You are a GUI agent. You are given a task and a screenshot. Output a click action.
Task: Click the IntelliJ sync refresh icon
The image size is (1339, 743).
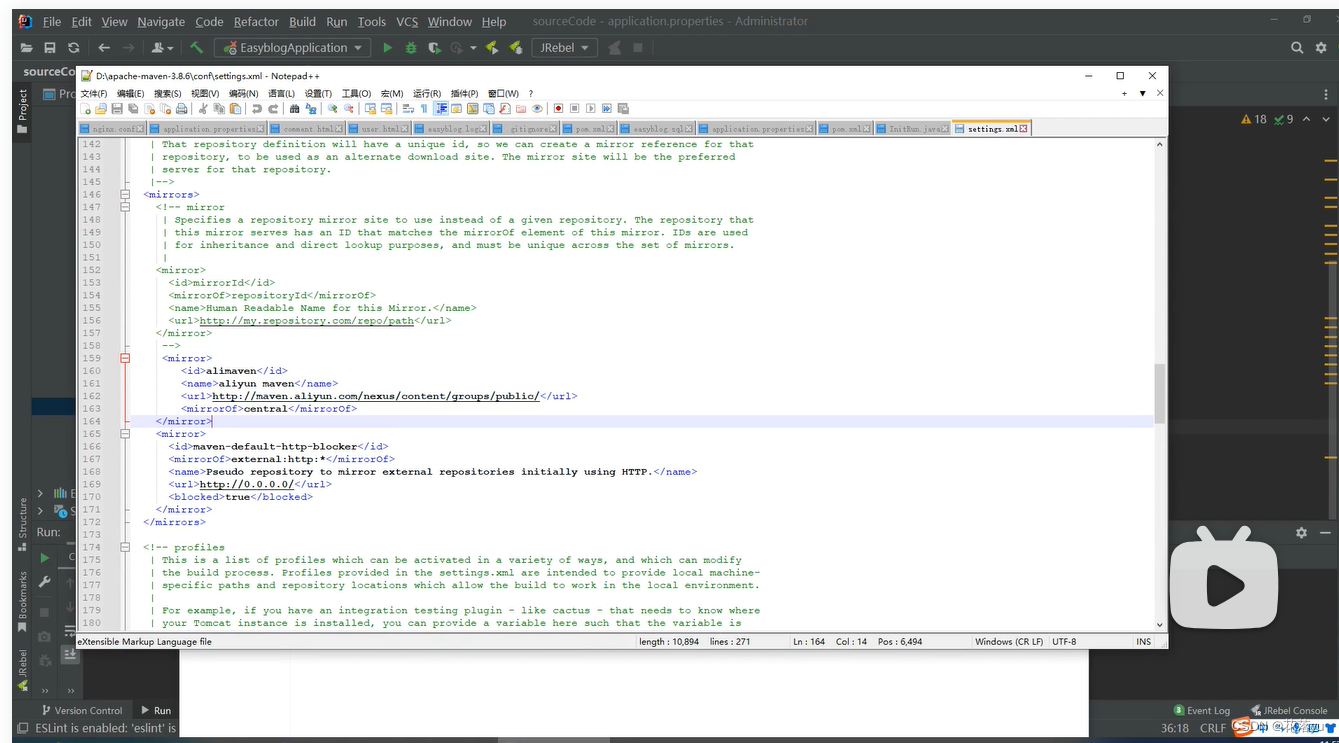[x=73, y=47]
